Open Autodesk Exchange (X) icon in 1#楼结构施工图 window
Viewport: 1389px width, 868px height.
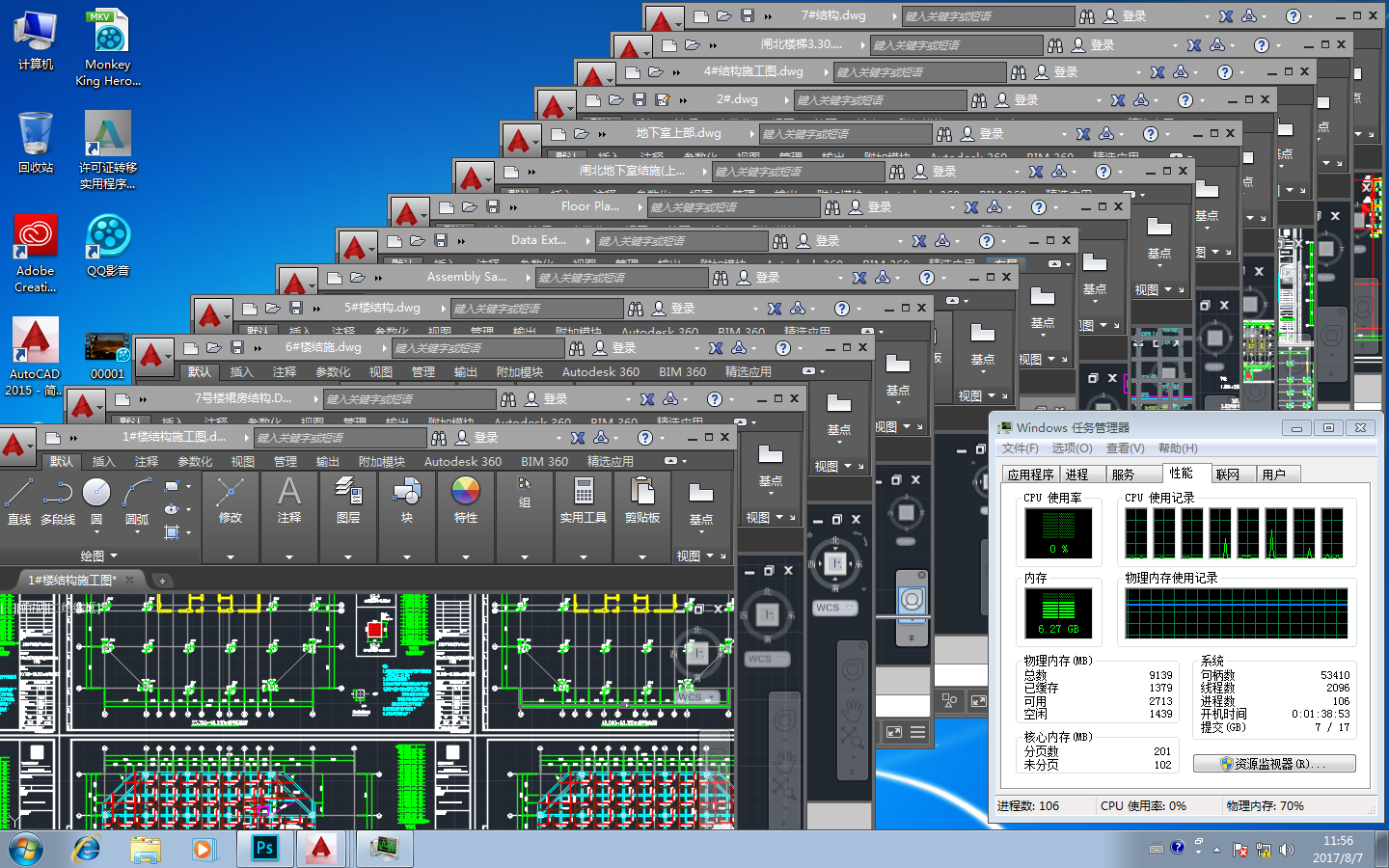pos(578,438)
